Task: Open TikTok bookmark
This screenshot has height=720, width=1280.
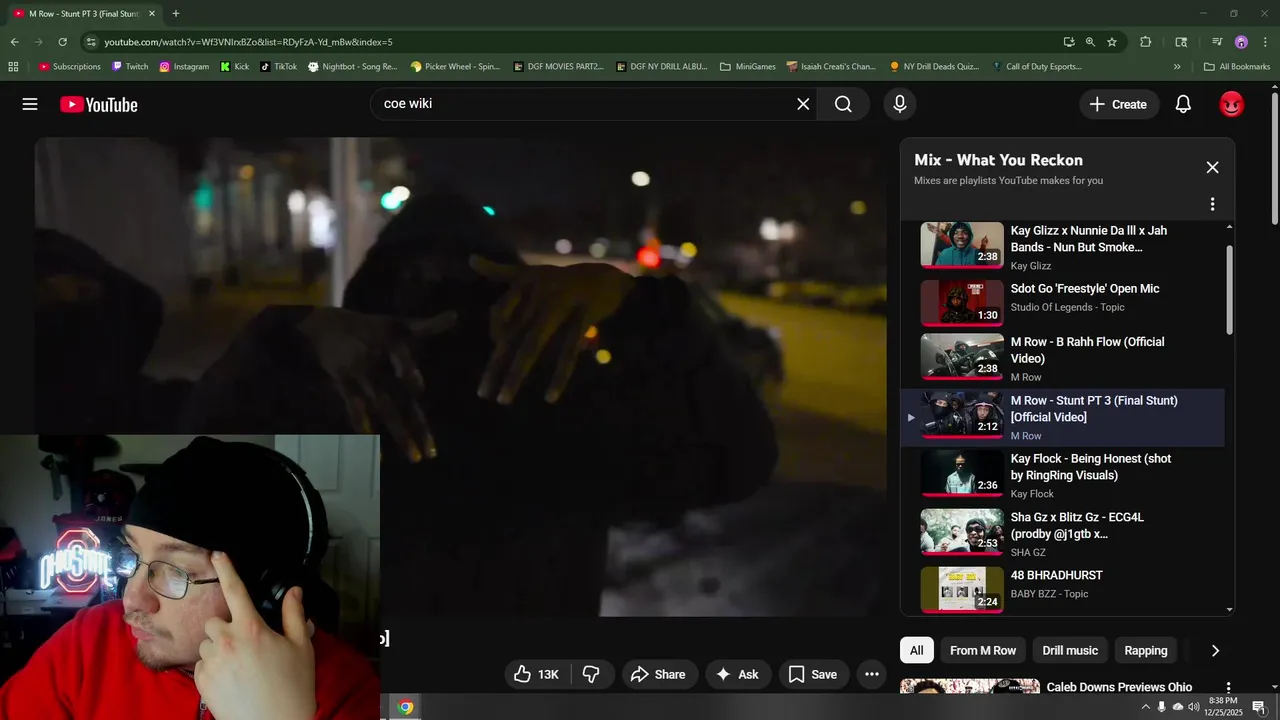Action: (x=279, y=67)
